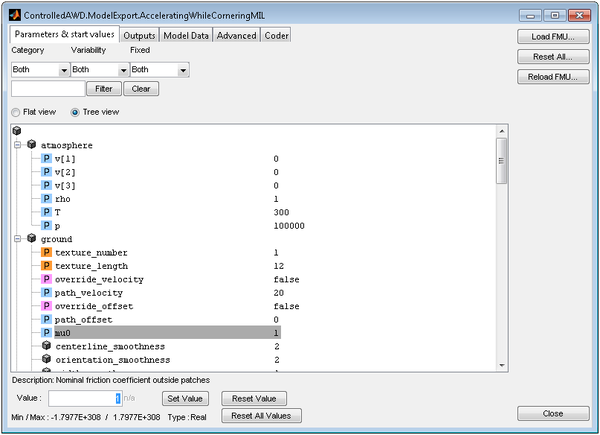Click the Reload FMU... button
This screenshot has width=600, height=435.
click(553, 77)
